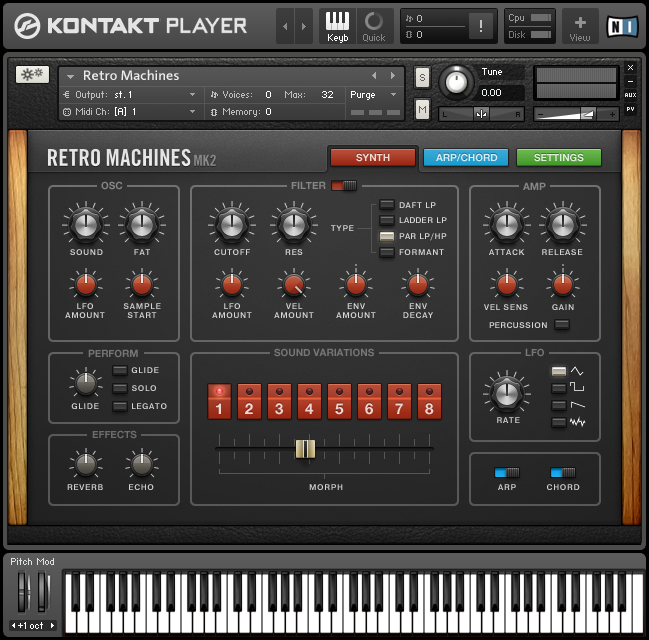Screen dimensions: 649x640
Task: Load previous instrument preset arrow
Action: point(374,75)
